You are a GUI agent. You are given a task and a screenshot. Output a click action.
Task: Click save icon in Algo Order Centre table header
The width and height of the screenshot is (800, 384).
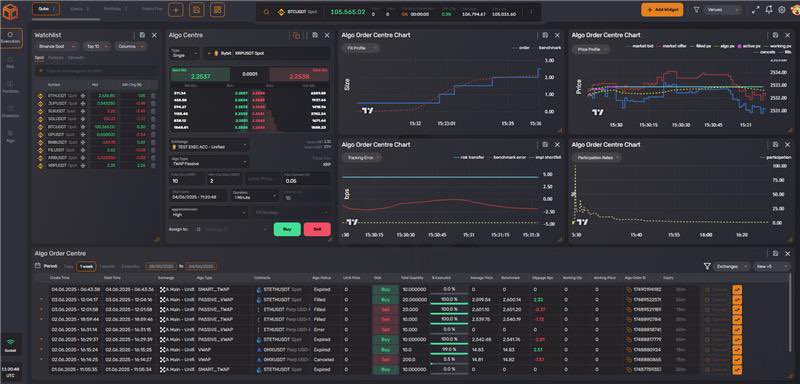coord(776,253)
